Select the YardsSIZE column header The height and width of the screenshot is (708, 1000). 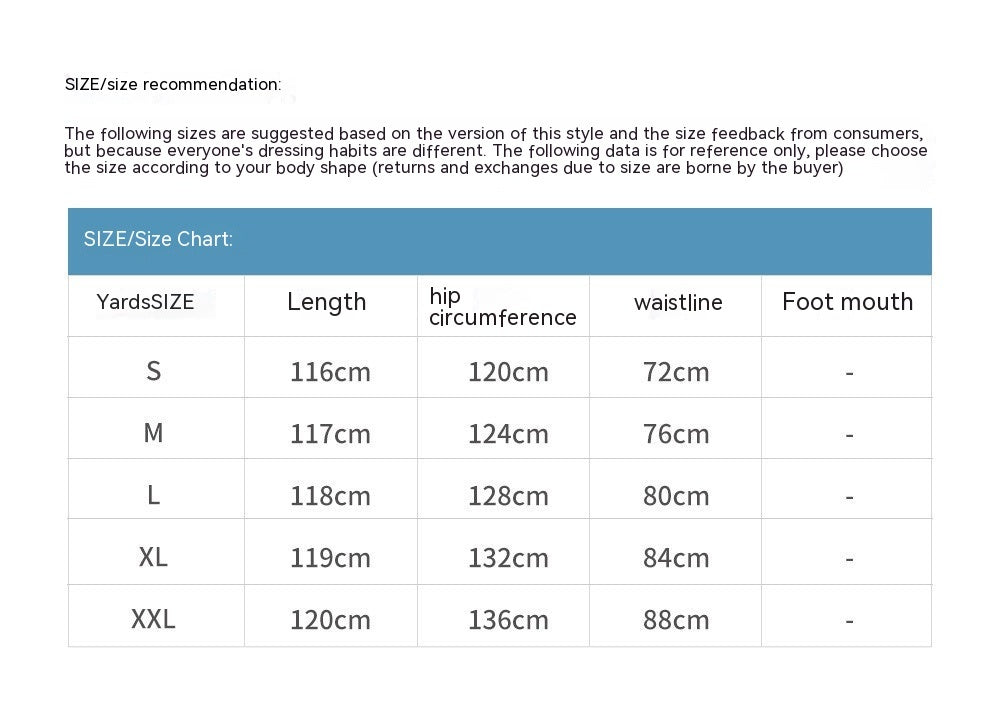coord(146,302)
